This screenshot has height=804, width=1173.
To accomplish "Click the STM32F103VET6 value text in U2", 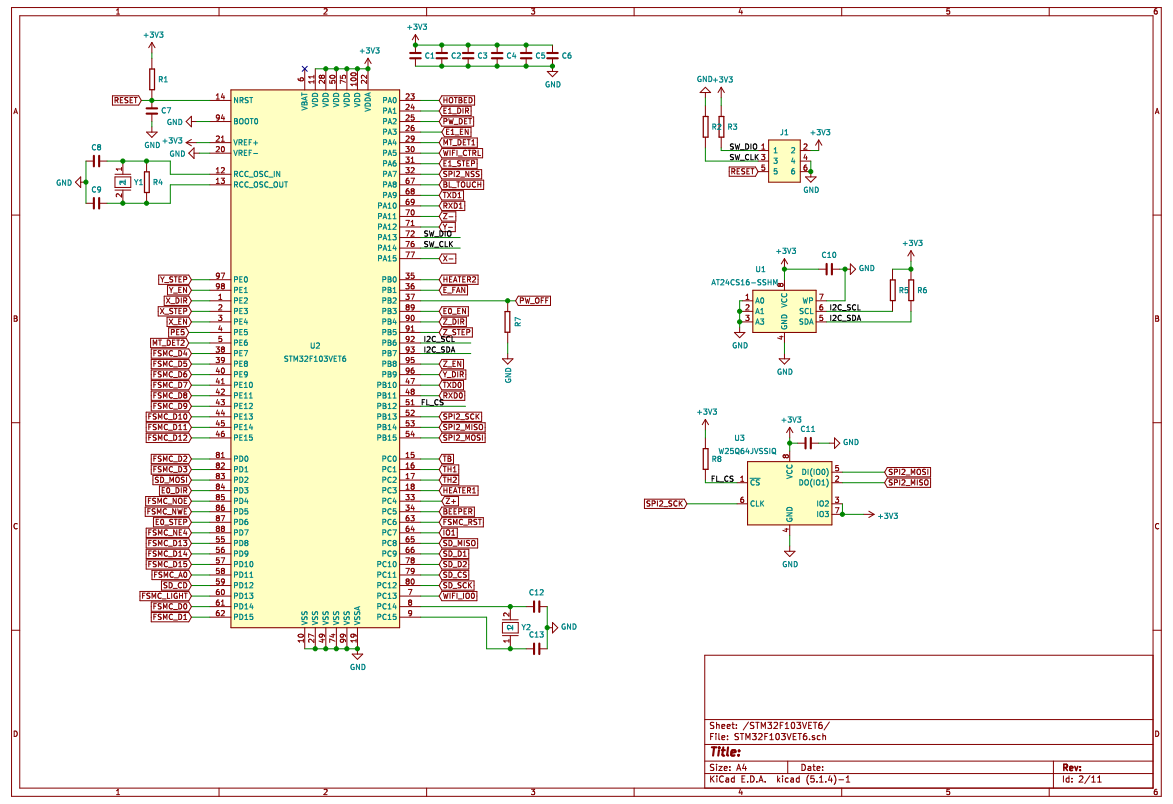I will tap(315, 359).
